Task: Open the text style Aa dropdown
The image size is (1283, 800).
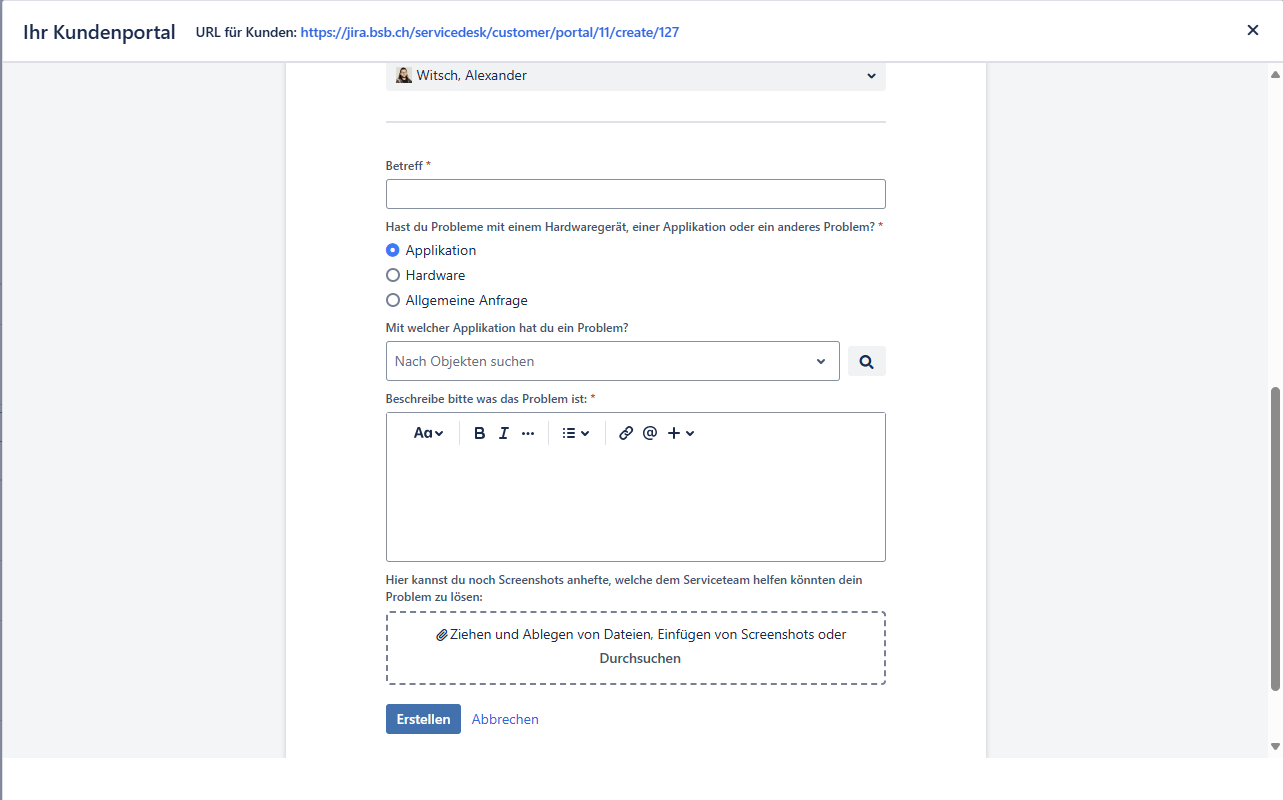Action: click(429, 433)
